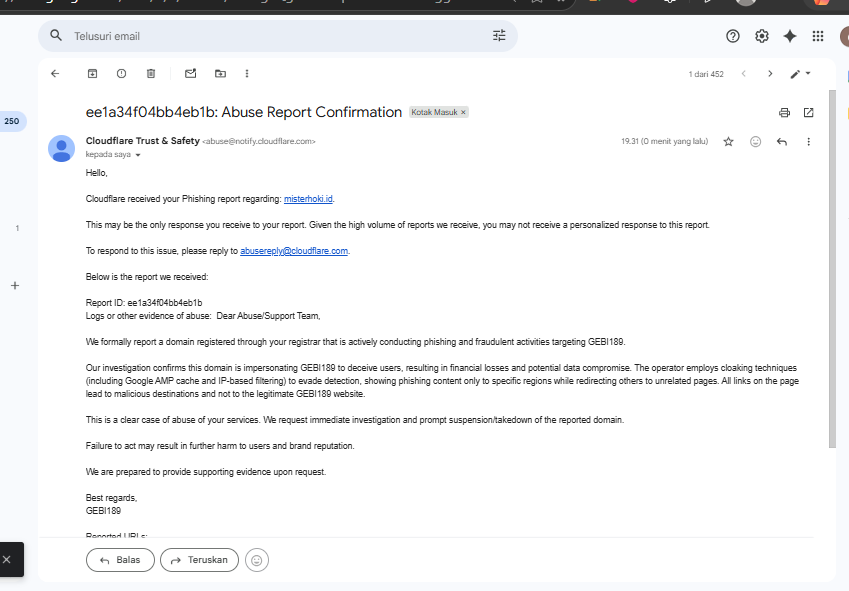Screen dimensions: 849x591
Task: Open the inbox 250 counter badge
Action: (12, 121)
